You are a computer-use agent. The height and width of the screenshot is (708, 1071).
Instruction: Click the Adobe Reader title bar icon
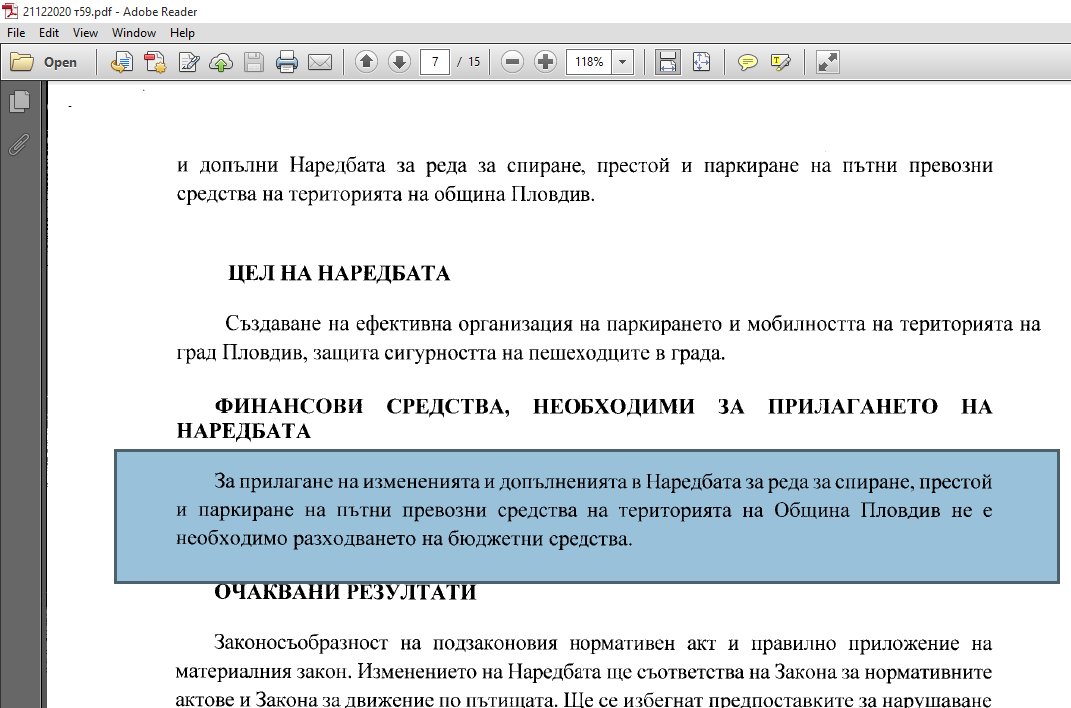coord(10,11)
